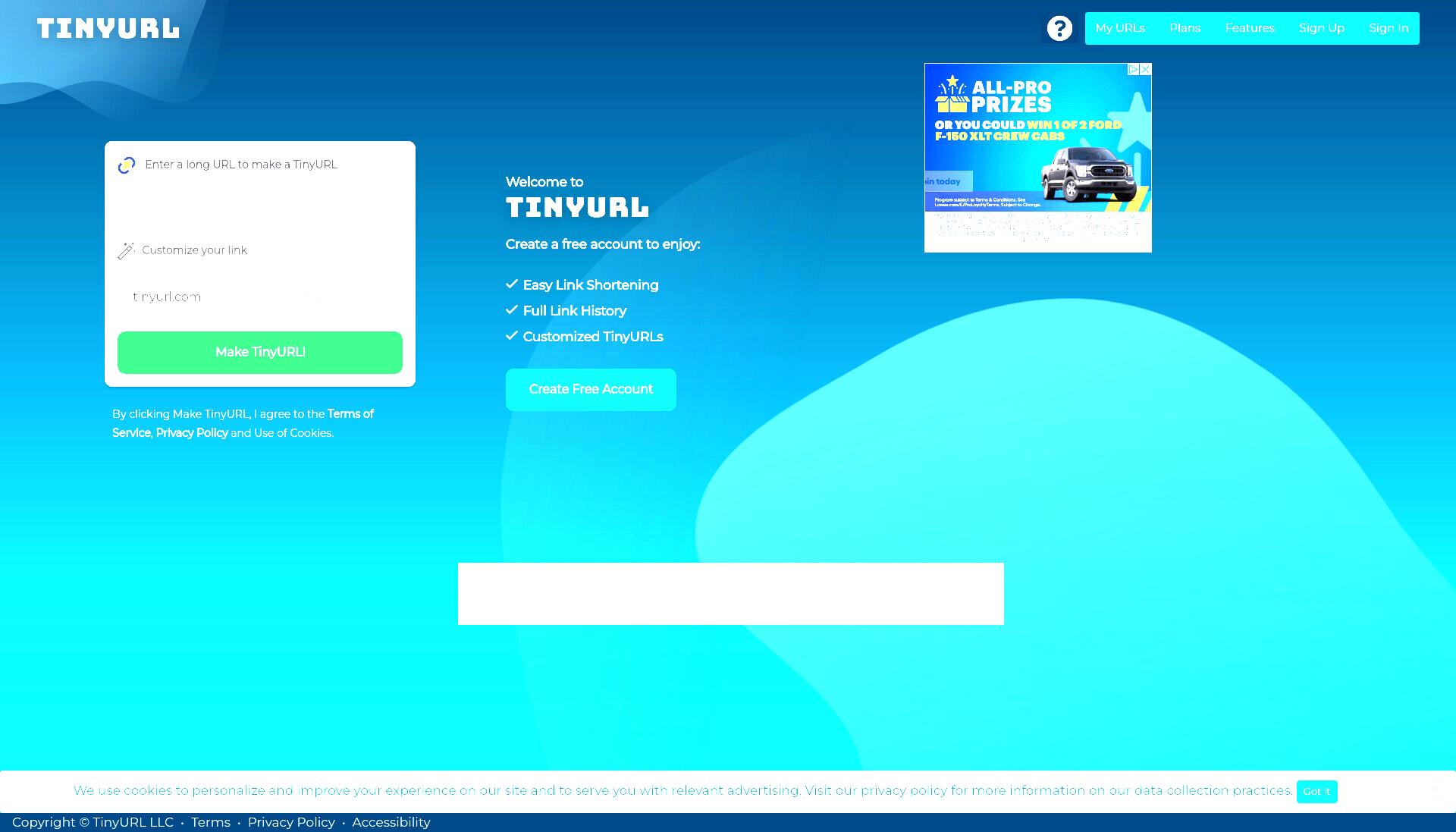Image resolution: width=1456 pixels, height=832 pixels.
Task: Click 'Create a free account to enjoy:' text
Action: pyautogui.click(x=603, y=244)
